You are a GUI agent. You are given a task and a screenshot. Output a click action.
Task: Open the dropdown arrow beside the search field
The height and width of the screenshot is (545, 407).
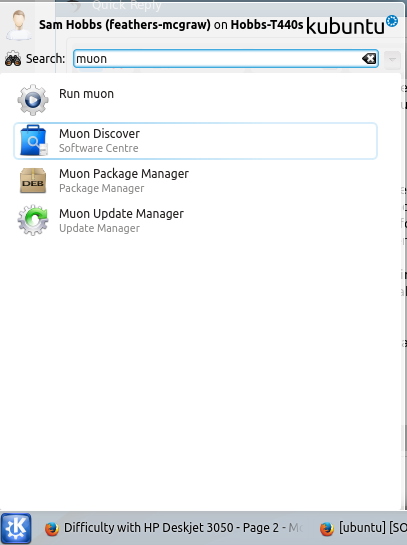tap(392, 59)
